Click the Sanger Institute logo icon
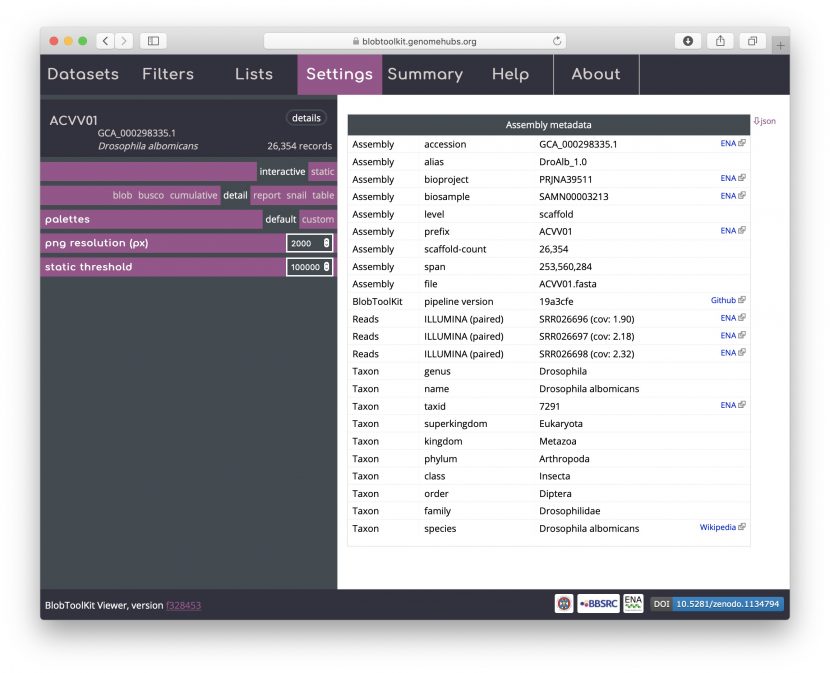 (563, 604)
